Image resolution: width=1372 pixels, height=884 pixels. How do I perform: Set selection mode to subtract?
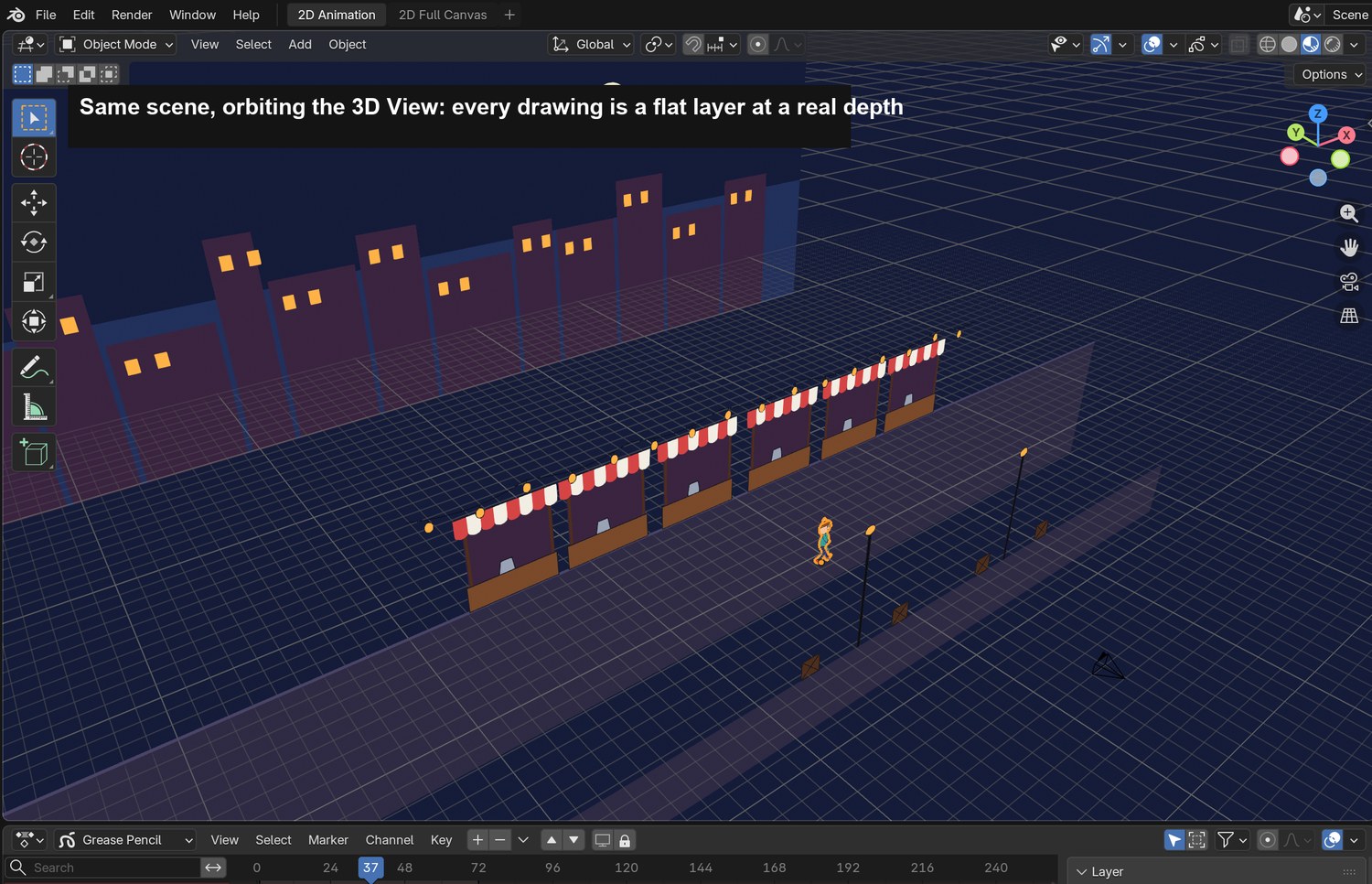[x=66, y=74]
